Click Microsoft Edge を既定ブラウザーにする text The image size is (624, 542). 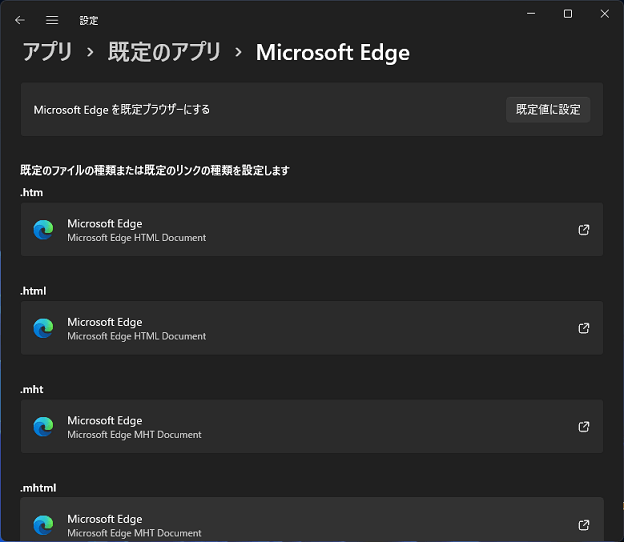121,110
